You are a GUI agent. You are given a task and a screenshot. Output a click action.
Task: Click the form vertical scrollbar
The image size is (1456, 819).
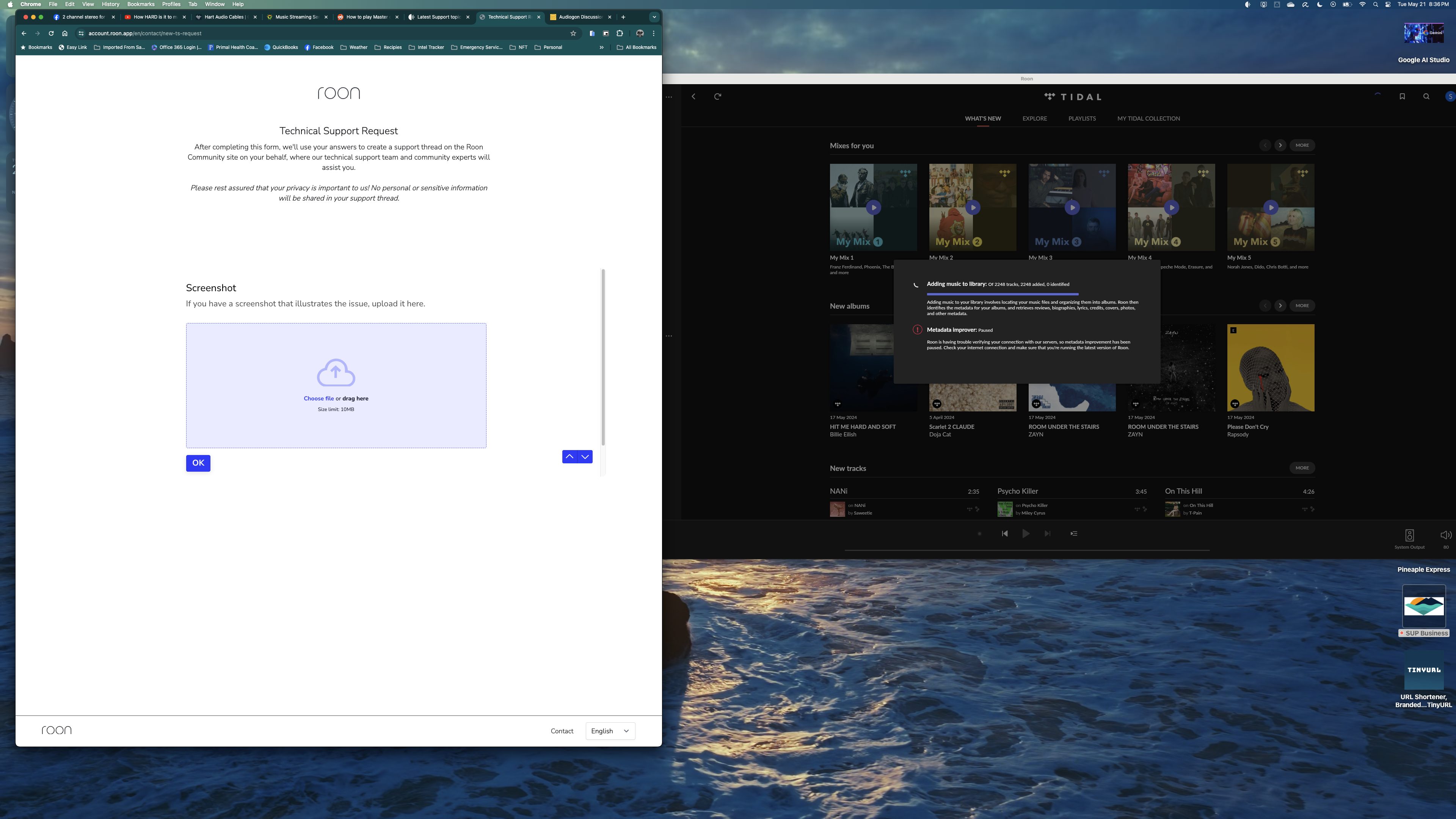603,357
